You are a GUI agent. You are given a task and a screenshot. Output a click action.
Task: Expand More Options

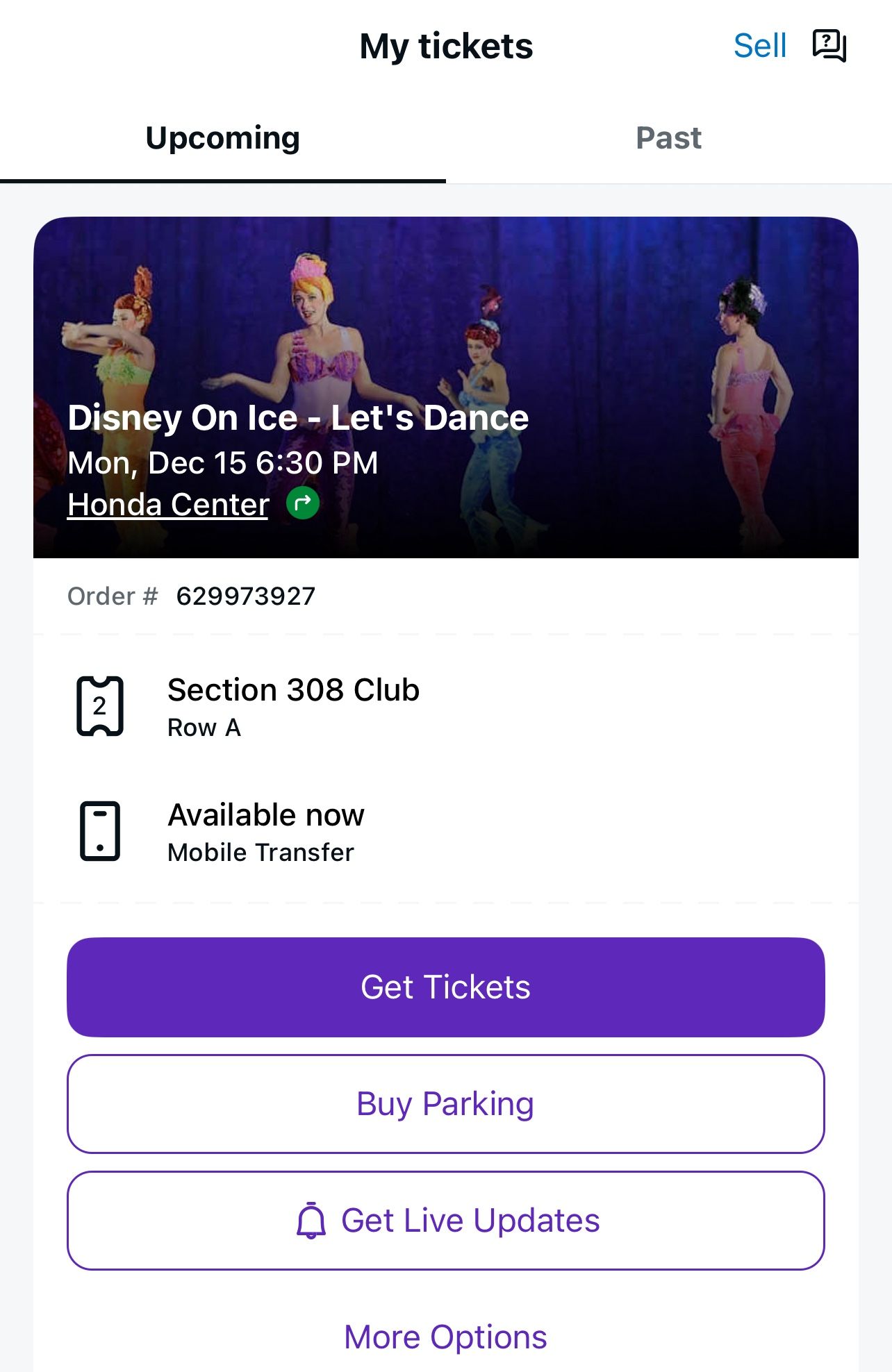(x=445, y=1337)
